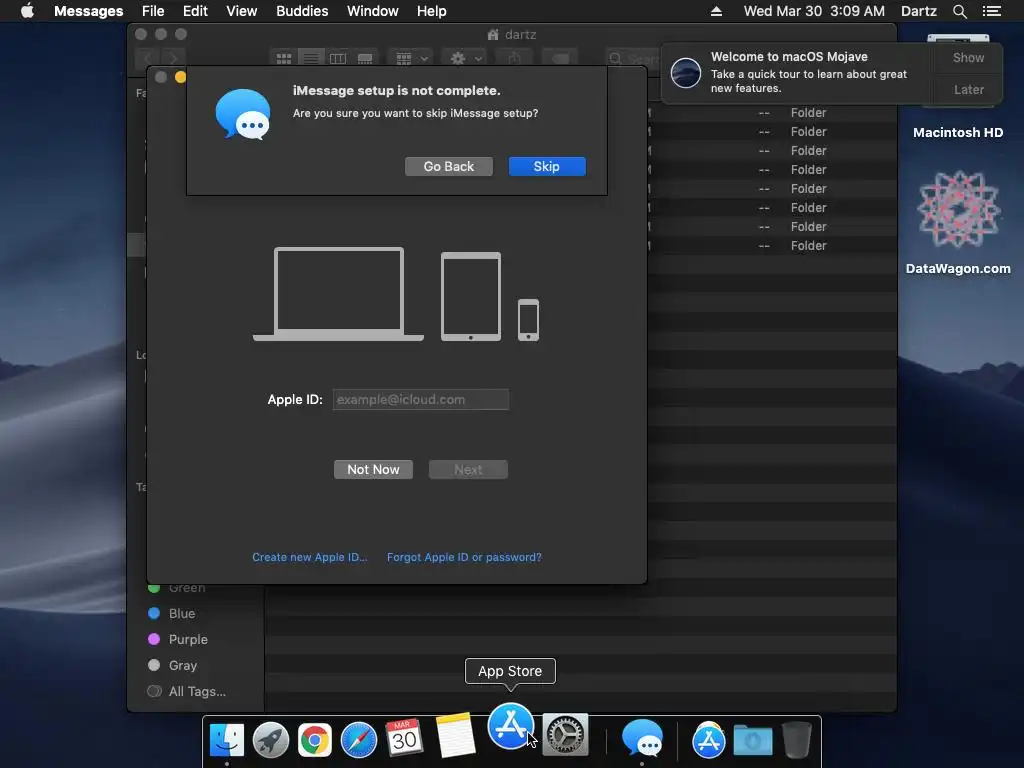
Task: Open Finder from the Dock
Action: coord(227,739)
